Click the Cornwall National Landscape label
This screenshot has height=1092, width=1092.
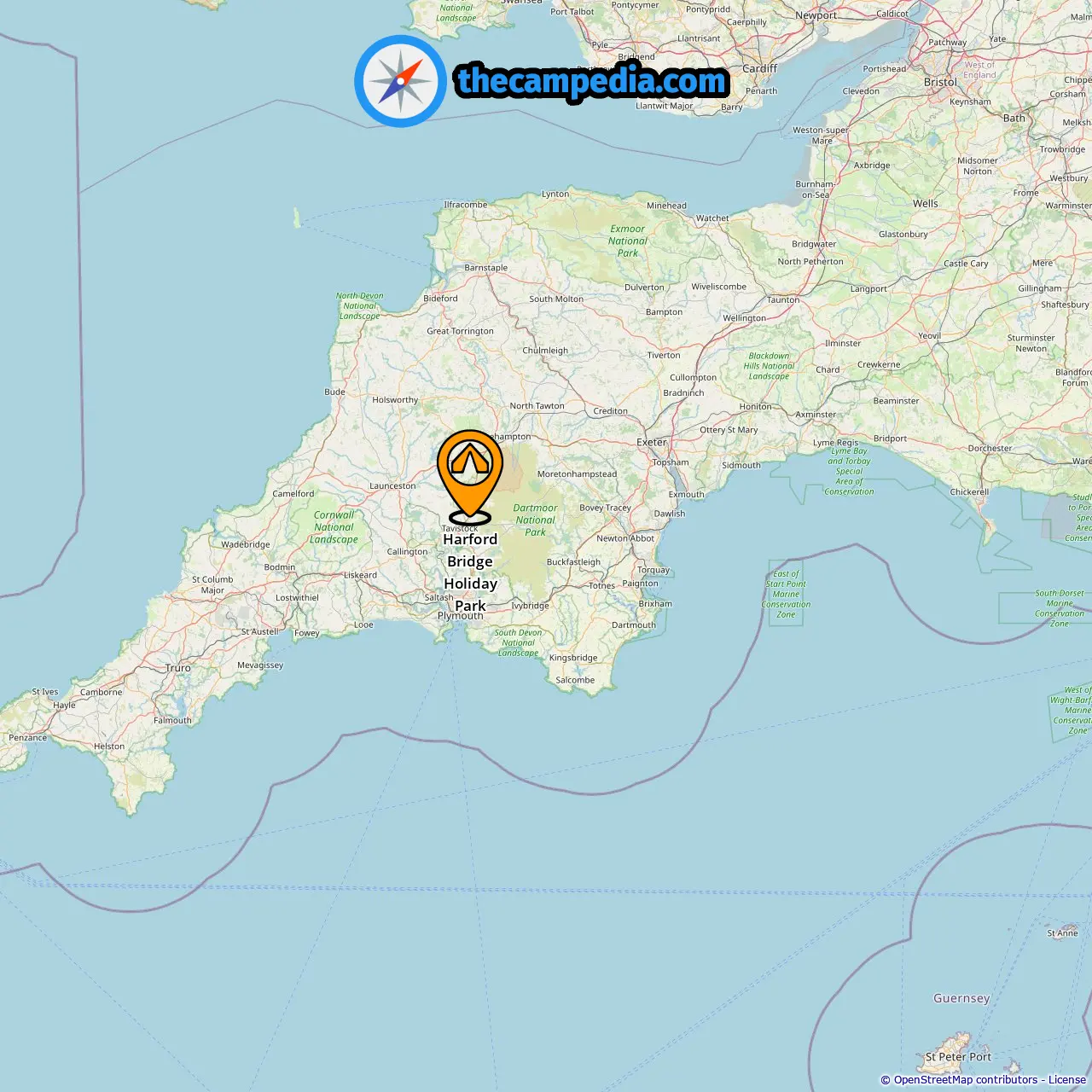(x=334, y=527)
